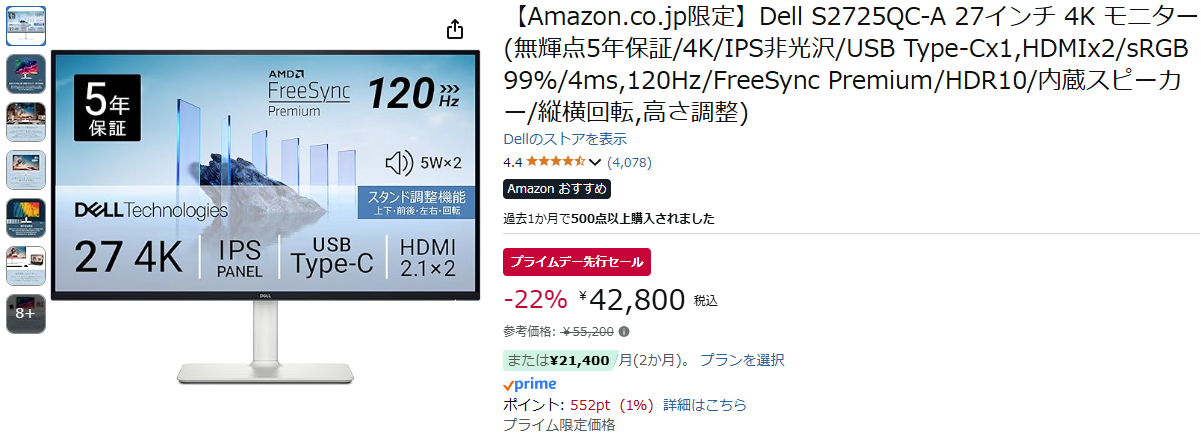This screenshot has width=1201, height=434.
Task: Click the Amazon おすすめ badge
Action: point(557,189)
